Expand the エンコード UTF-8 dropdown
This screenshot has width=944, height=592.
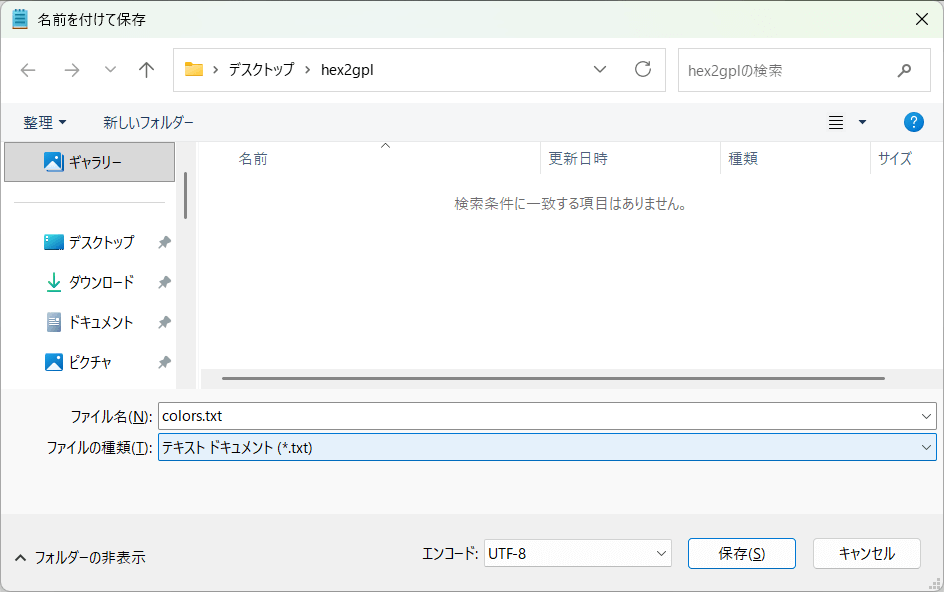tap(661, 553)
